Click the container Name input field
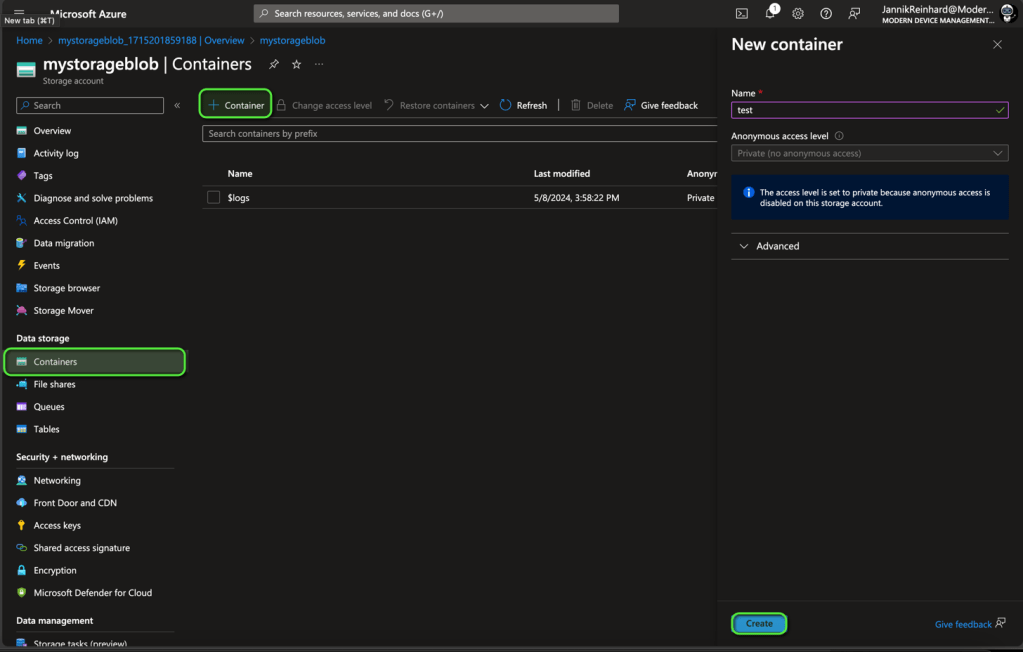The width and height of the screenshot is (1023, 652). pos(860,110)
